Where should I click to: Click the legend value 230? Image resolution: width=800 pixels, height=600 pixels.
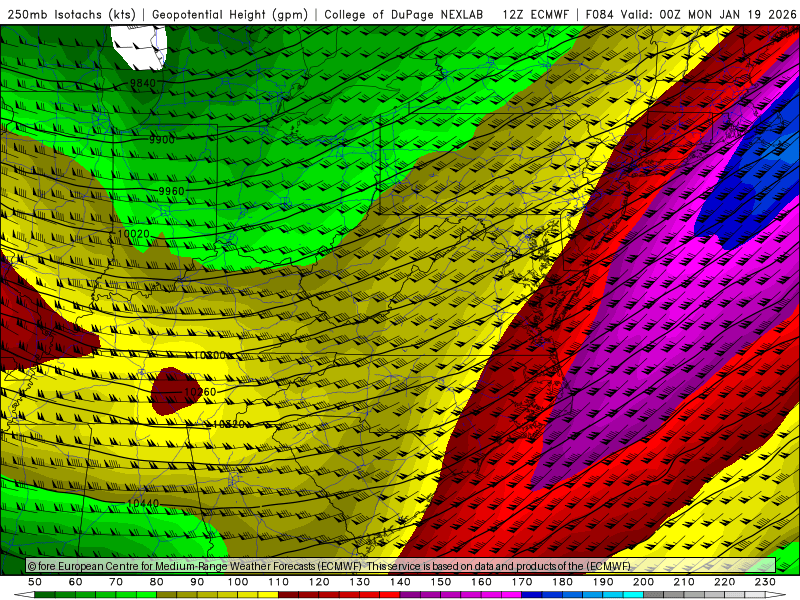765,582
